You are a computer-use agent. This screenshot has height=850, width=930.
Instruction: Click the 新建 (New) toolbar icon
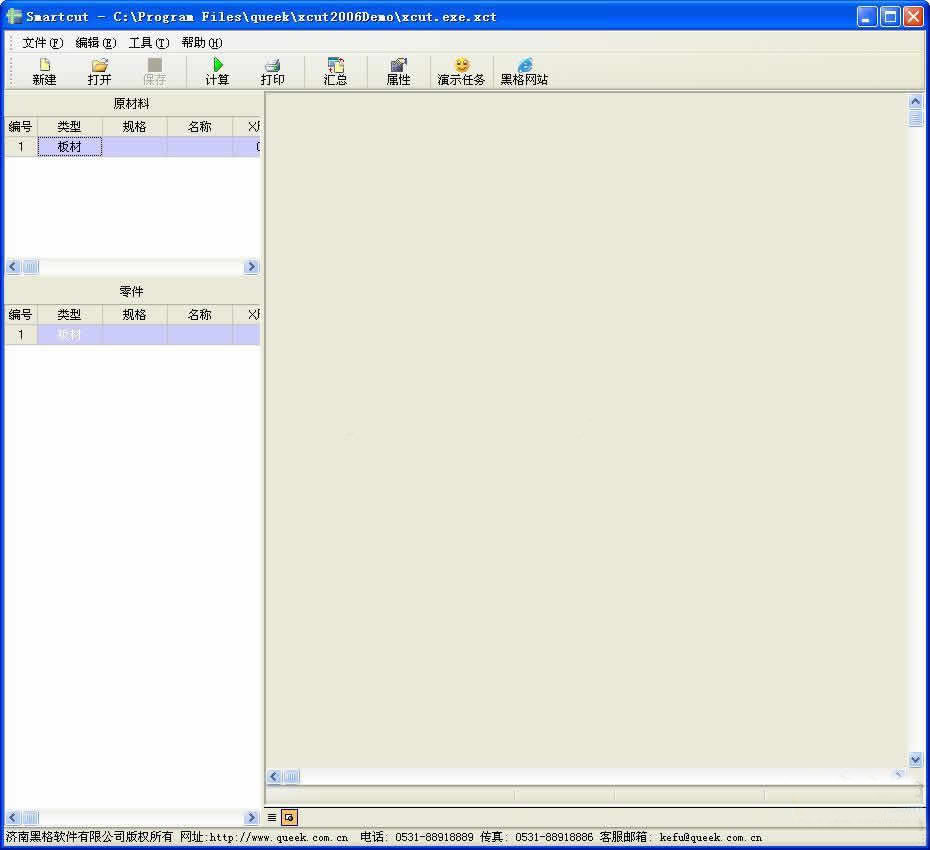click(44, 66)
